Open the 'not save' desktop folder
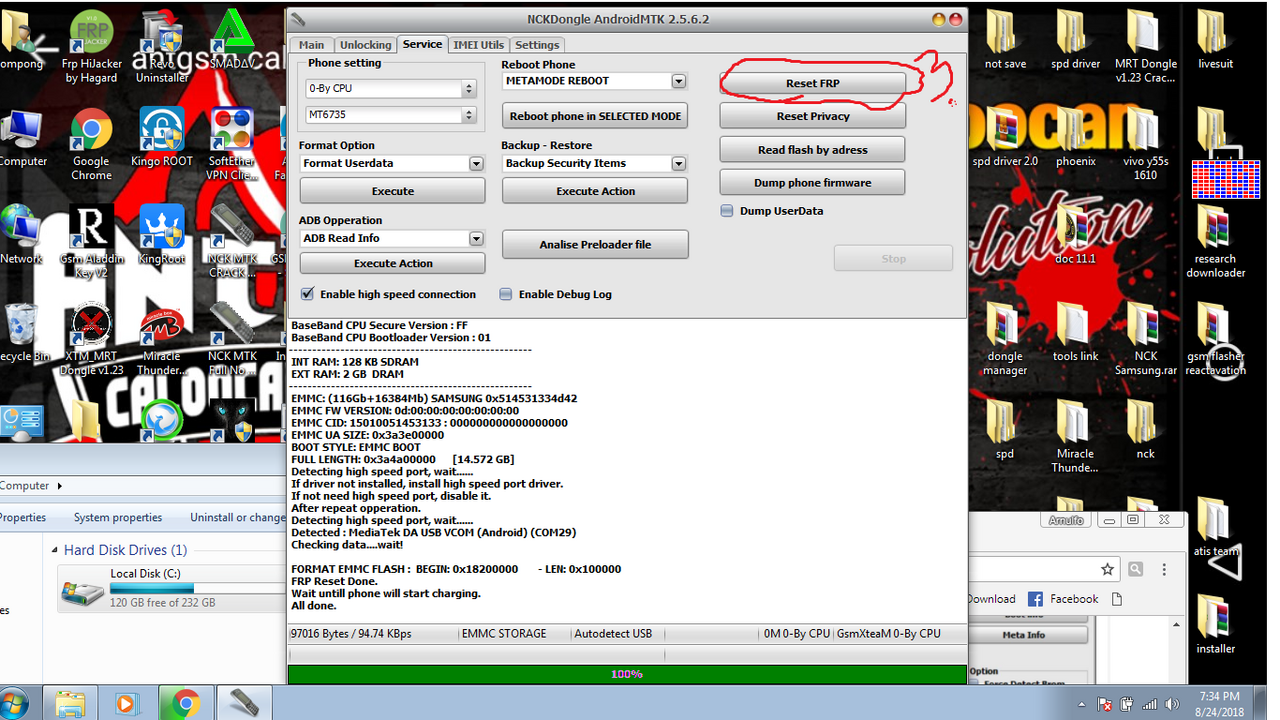This screenshot has width=1280, height=720. pyautogui.click(x=1005, y=40)
